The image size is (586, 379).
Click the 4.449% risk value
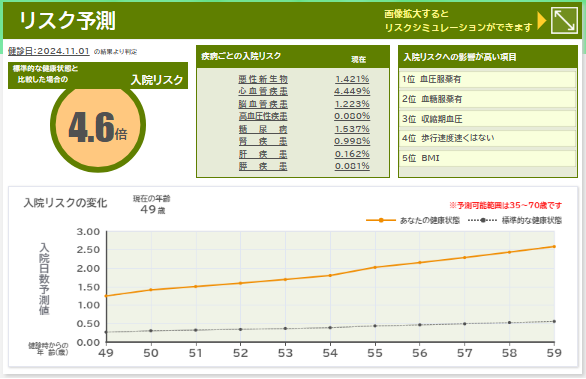pos(352,91)
